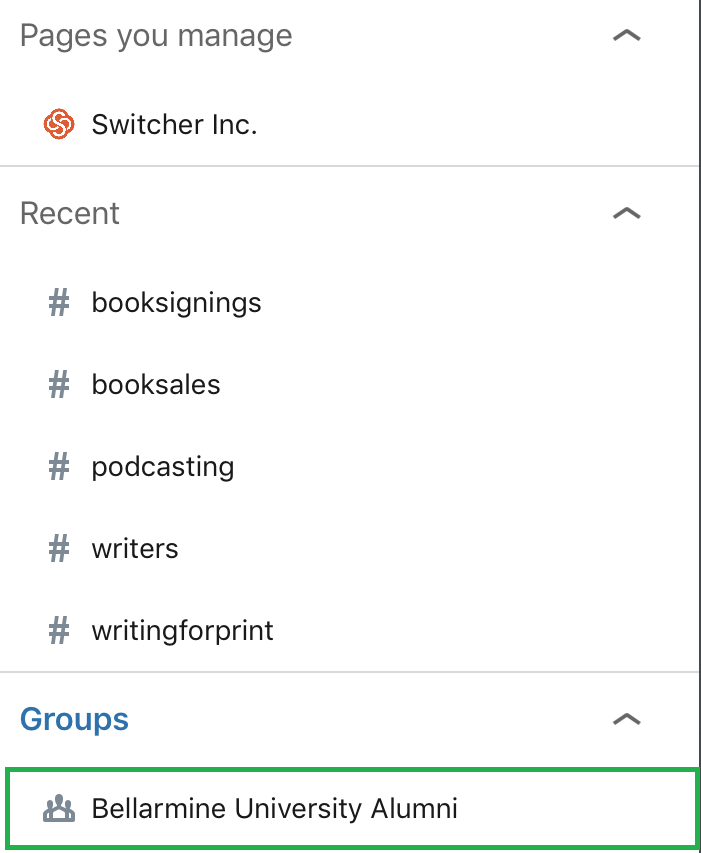This screenshot has width=701, height=853.
Task: Click the hashtag icon beside writingforprint
Action: (x=60, y=631)
